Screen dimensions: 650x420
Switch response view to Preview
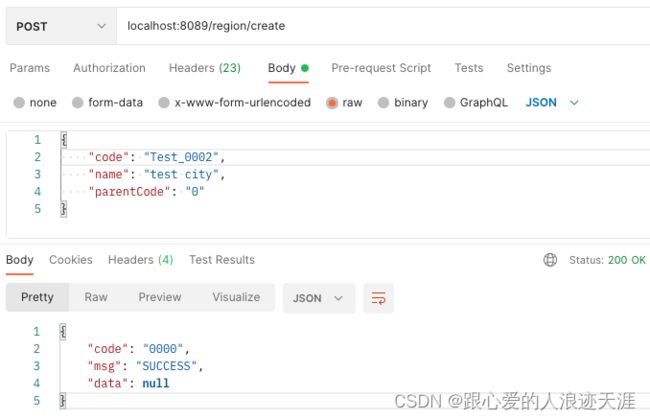160,297
